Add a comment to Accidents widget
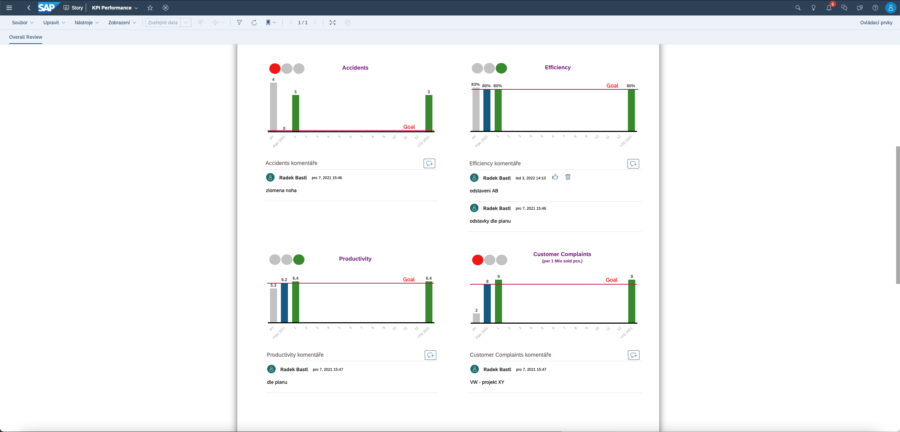Viewport: 900px width, 432px height. pos(429,163)
